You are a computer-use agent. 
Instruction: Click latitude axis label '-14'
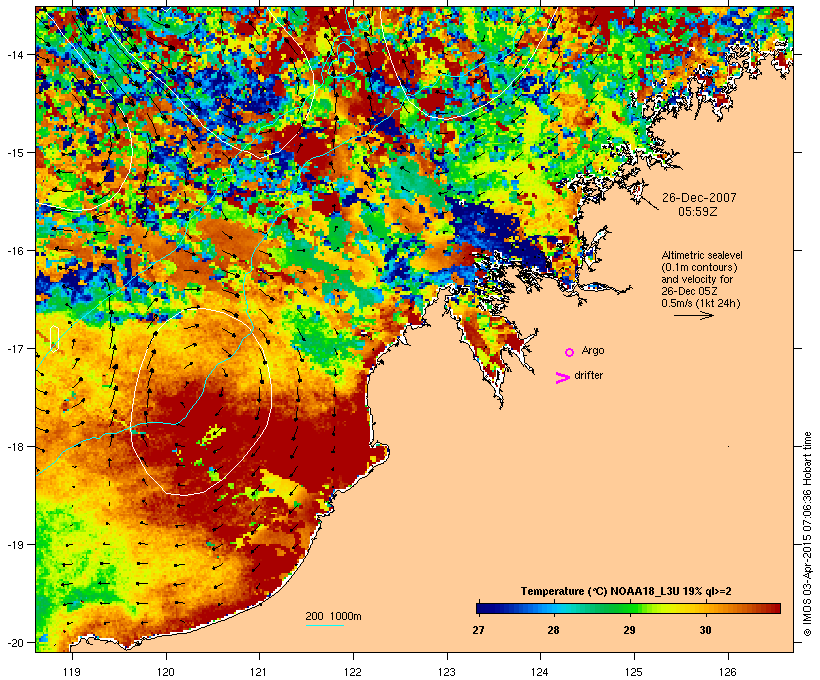pyautogui.click(x=15, y=54)
